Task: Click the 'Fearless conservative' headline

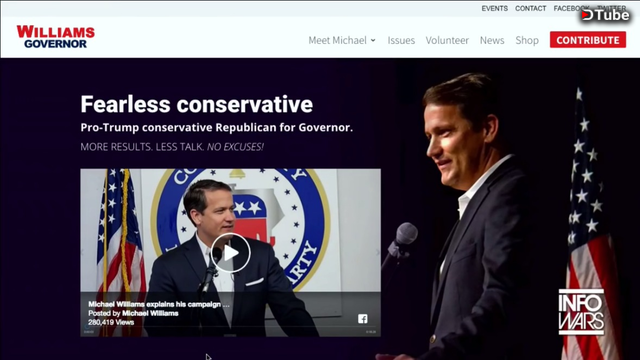Action: tap(197, 104)
